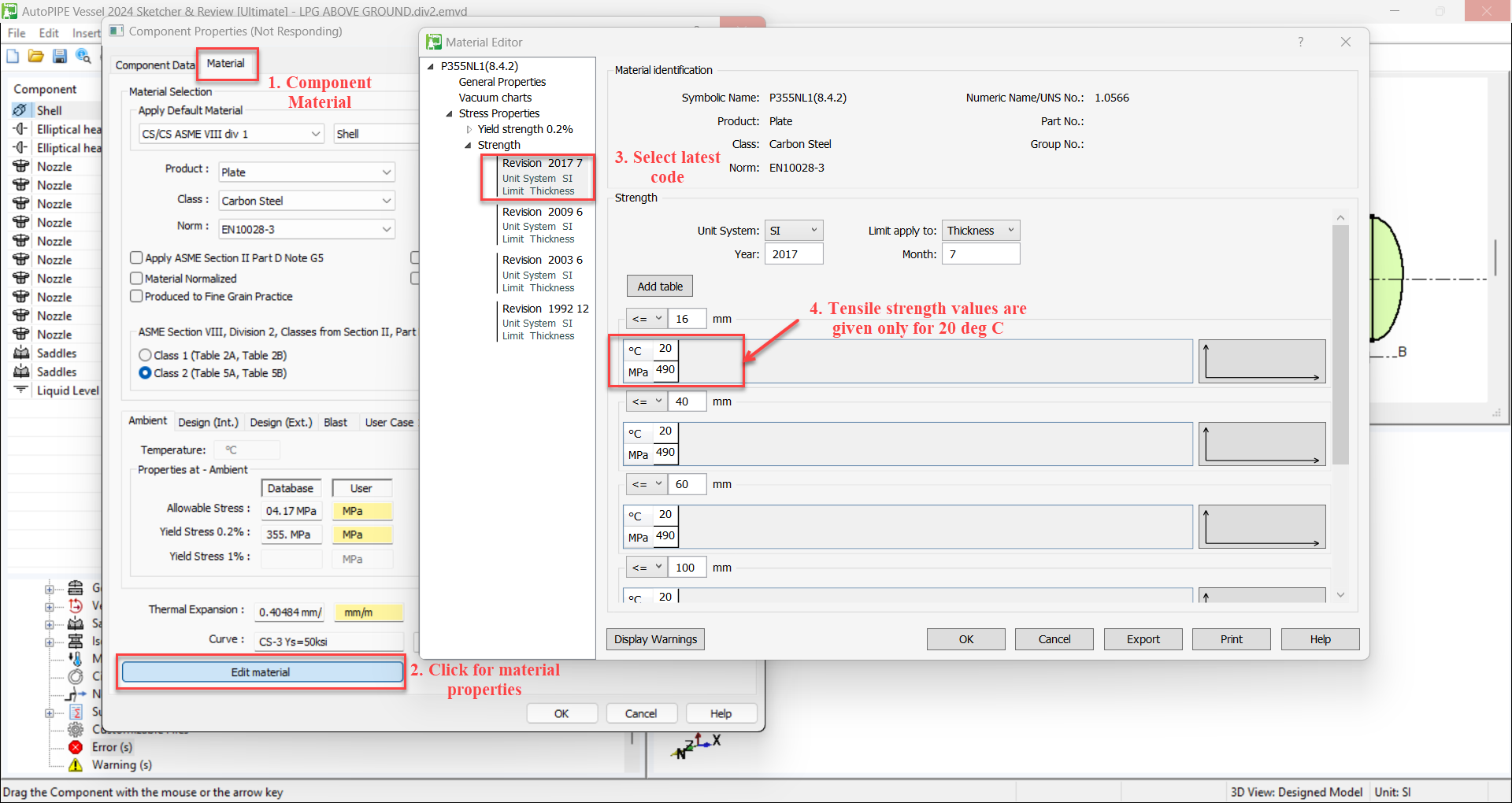Click the info search toolbar icon
This screenshot has width=1512, height=803.
coord(83,56)
